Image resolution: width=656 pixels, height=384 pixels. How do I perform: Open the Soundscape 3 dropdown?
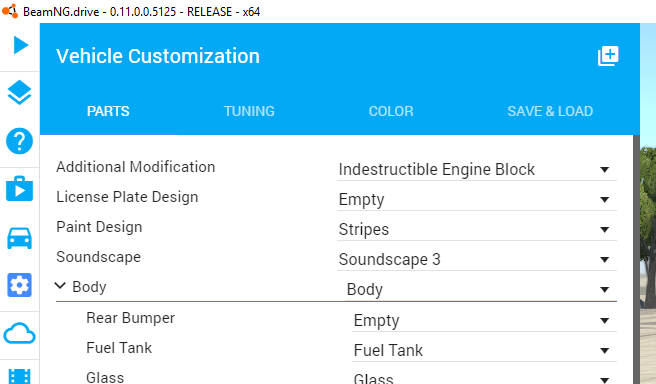coord(477,260)
